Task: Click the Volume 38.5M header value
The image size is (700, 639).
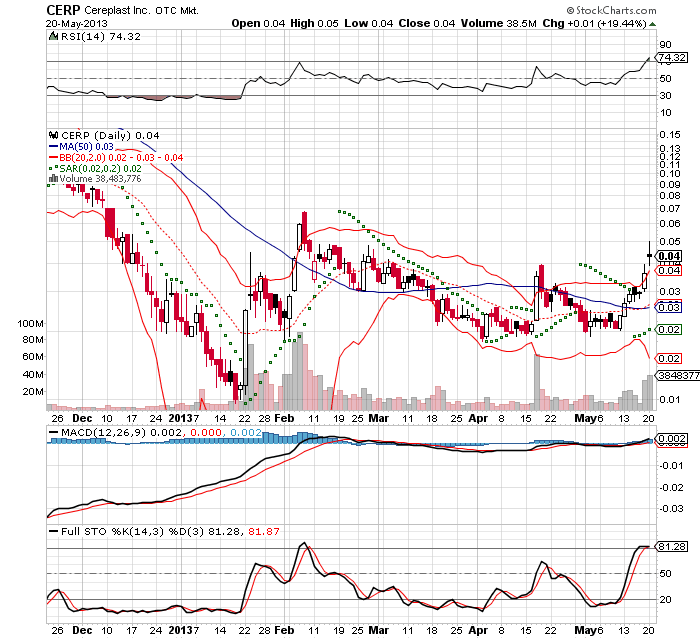Action: point(499,23)
